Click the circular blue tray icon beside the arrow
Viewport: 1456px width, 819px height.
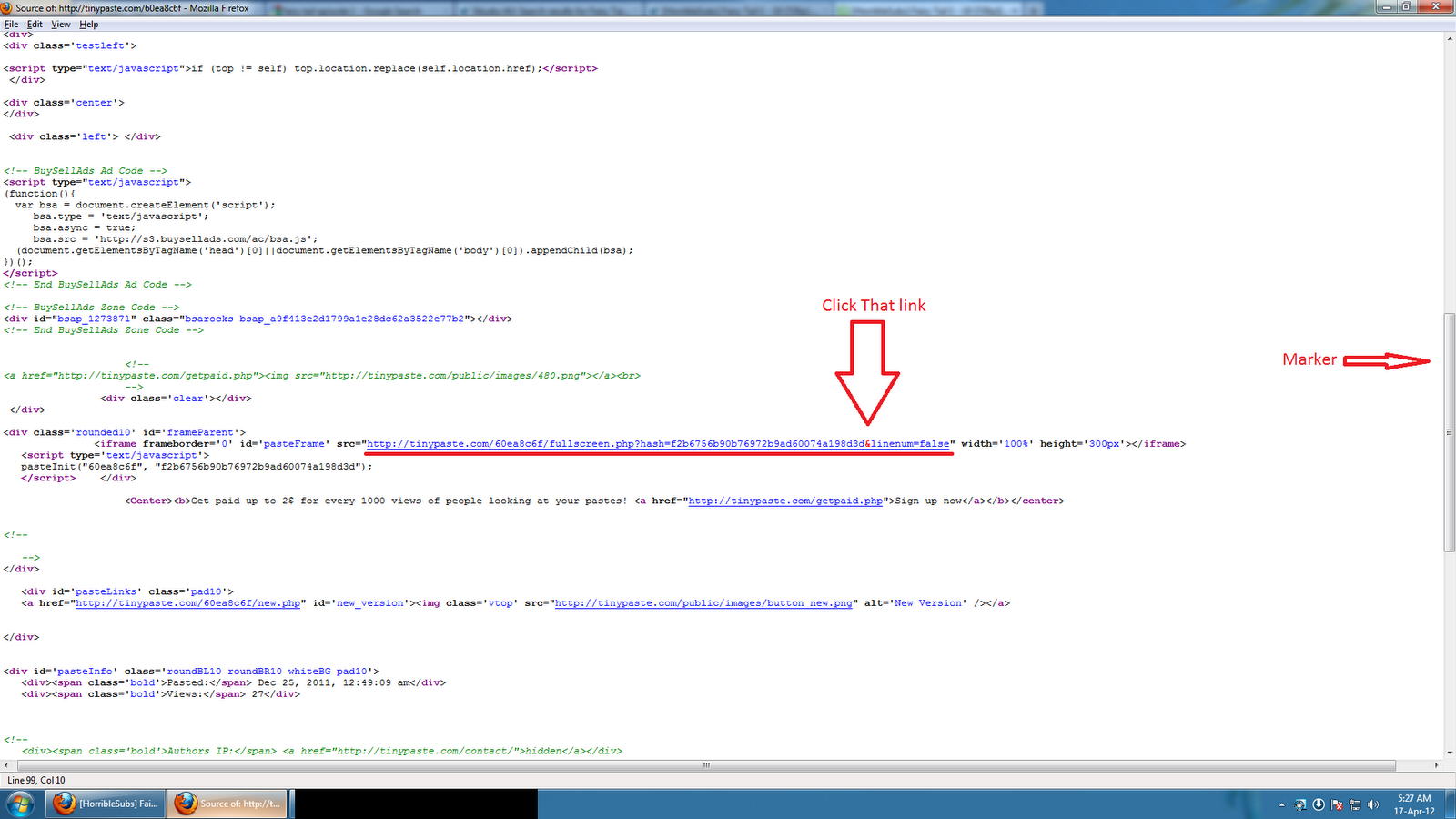pyautogui.click(x=1300, y=804)
